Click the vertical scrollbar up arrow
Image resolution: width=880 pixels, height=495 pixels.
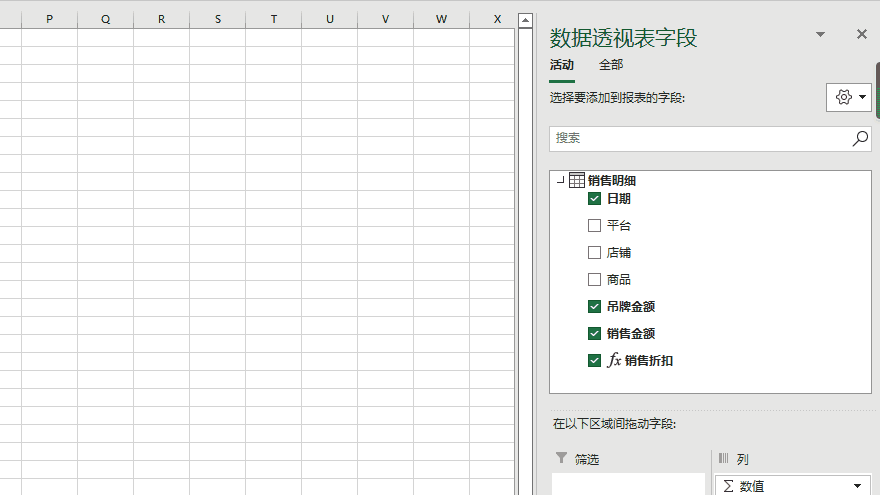pos(525,21)
